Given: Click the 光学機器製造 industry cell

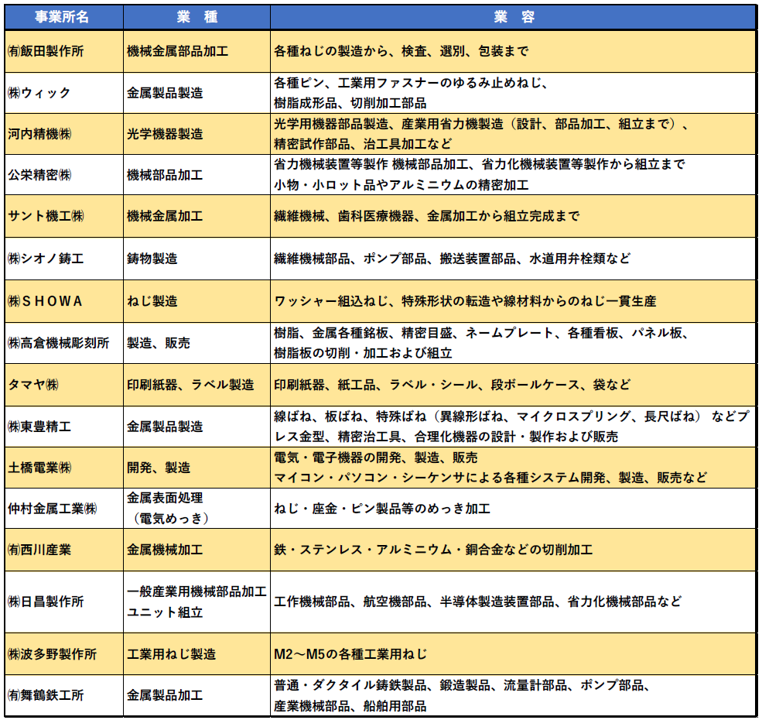Looking at the screenshot, I should [x=197, y=134].
